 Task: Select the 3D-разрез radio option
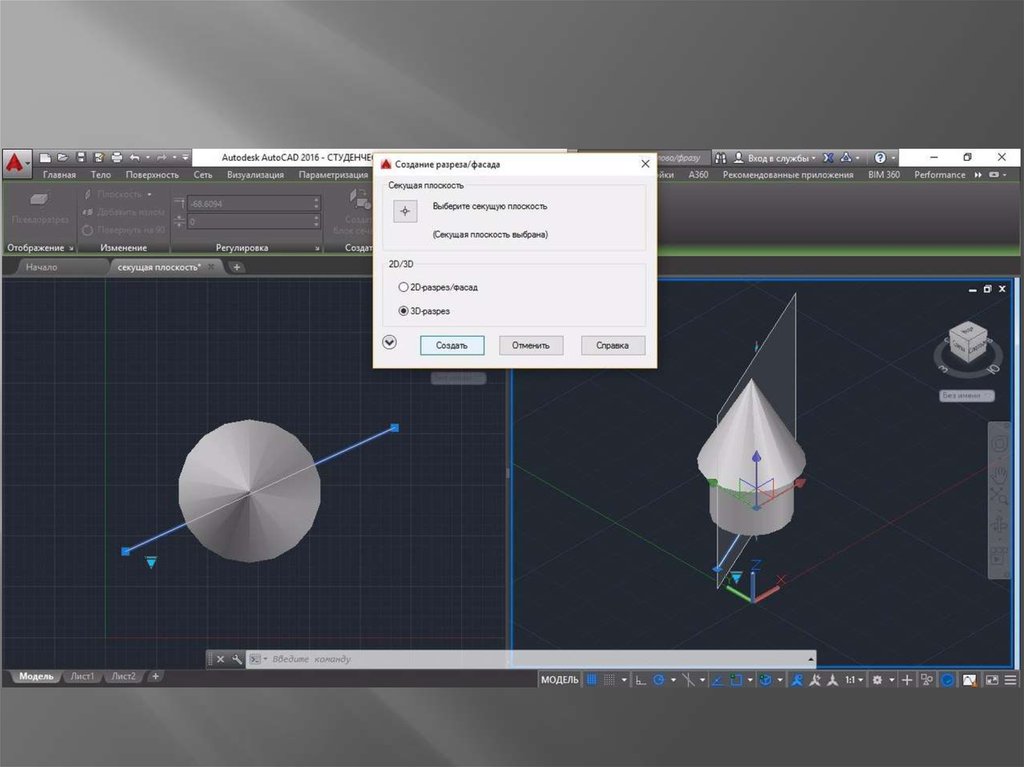point(403,311)
